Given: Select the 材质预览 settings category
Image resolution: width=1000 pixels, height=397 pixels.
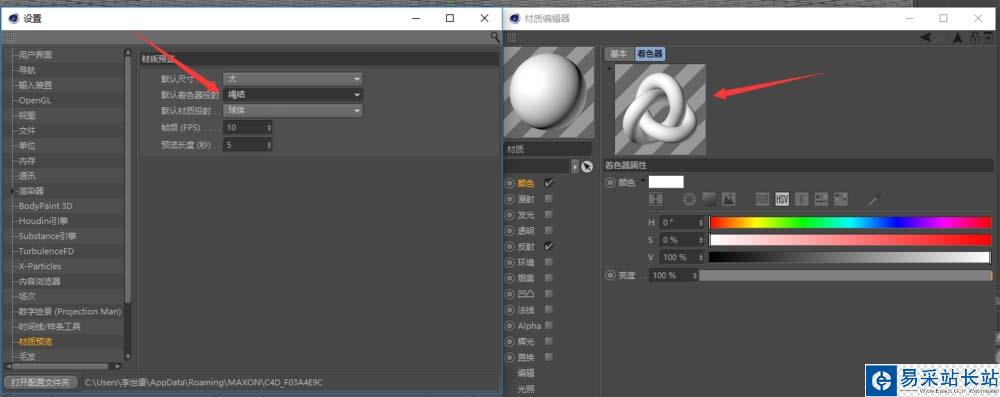Looking at the screenshot, I should (x=36, y=341).
